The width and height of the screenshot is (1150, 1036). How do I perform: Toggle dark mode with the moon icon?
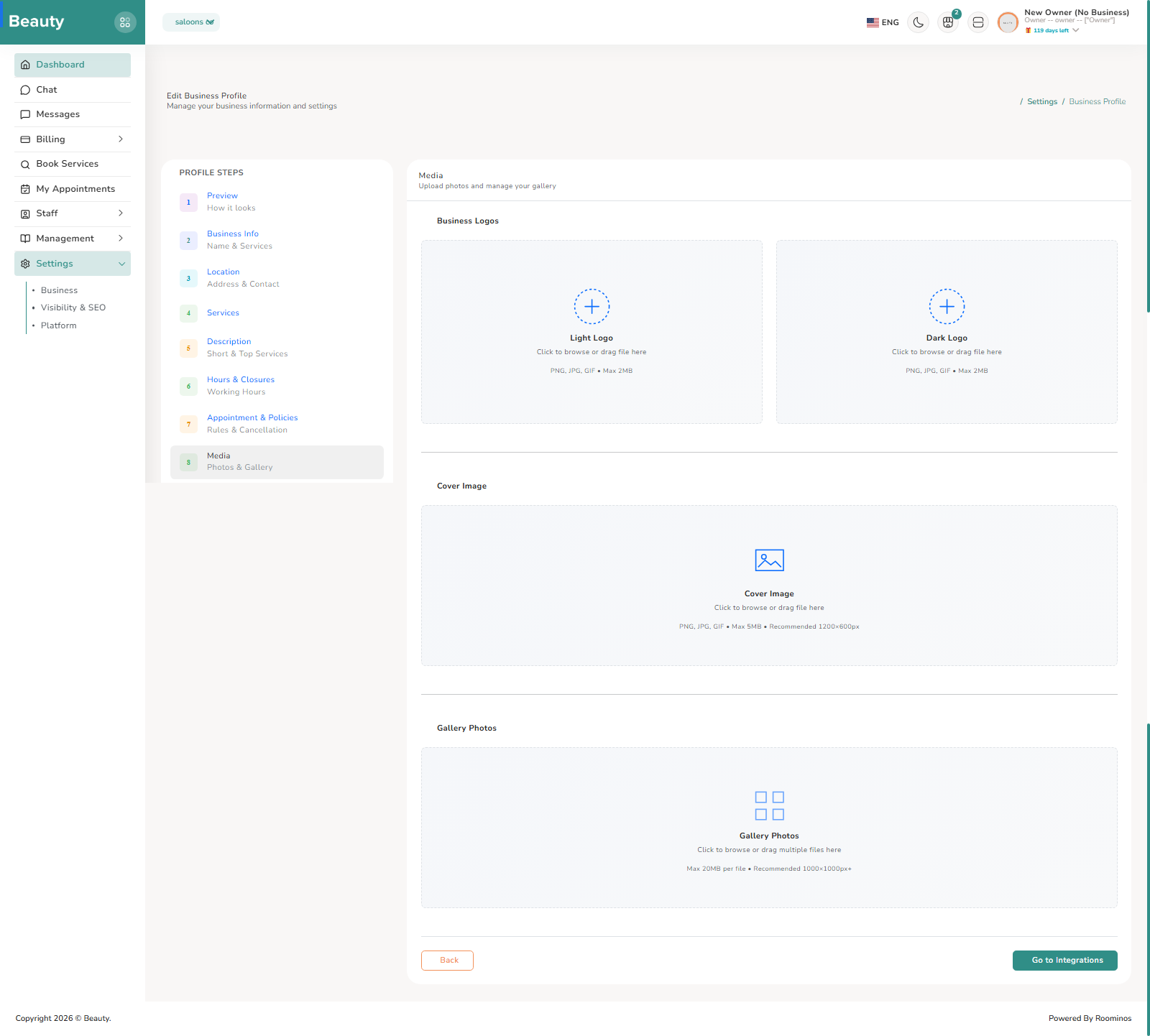[x=918, y=22]
